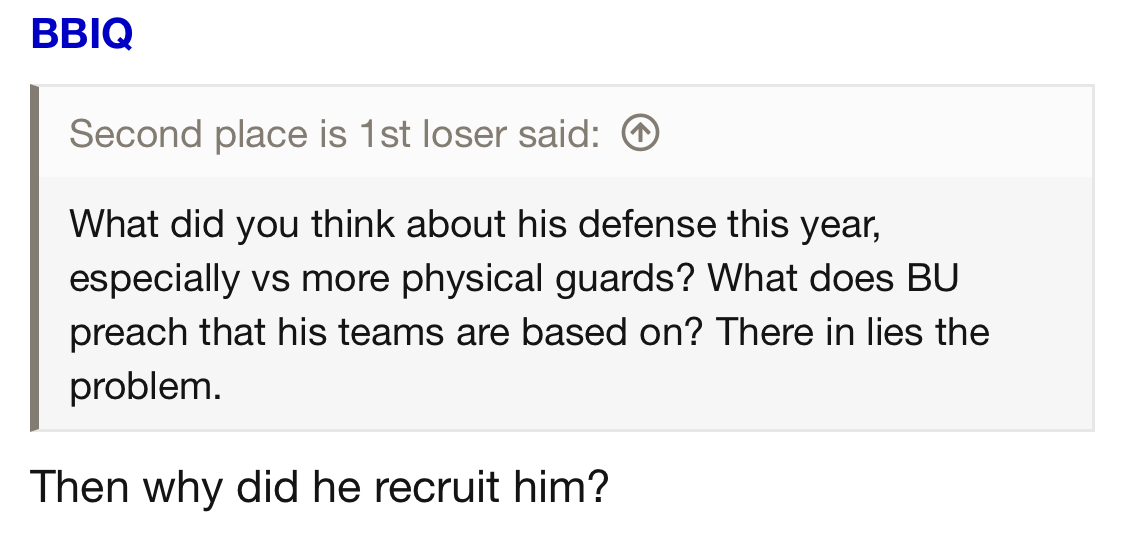Open the BBIQ user profile link
1125x537 pixels.
coord(82,34)
